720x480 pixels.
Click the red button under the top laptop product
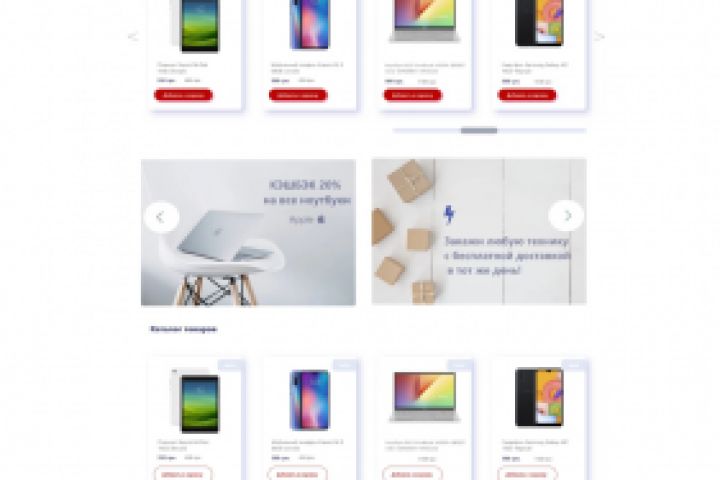point(413,95)
